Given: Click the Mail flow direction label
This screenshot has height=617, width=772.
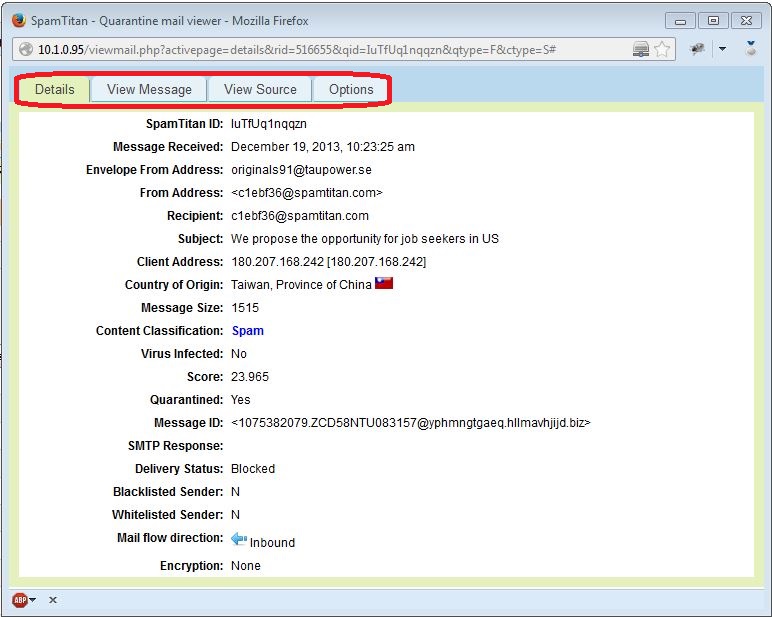Looking at the screenshot, I should [x=170, y=538].
